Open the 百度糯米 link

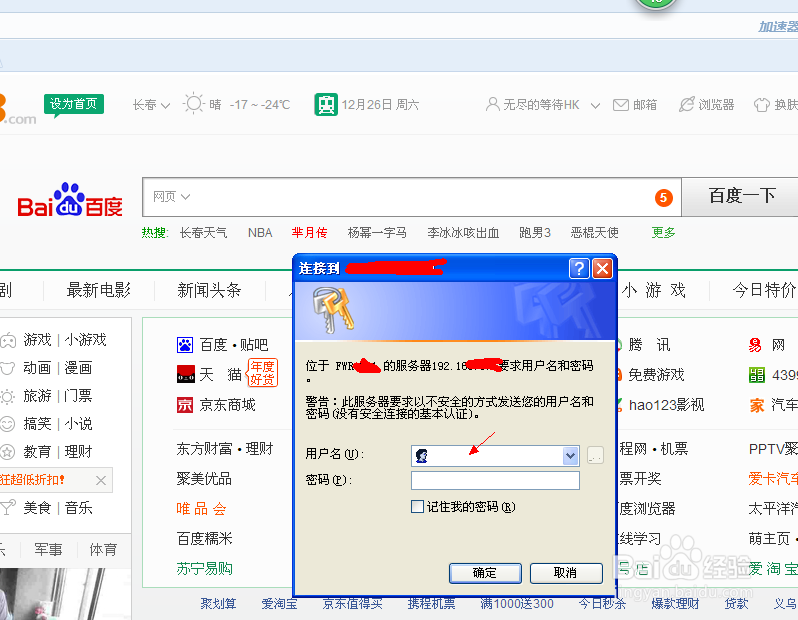(x=204, y=539)
